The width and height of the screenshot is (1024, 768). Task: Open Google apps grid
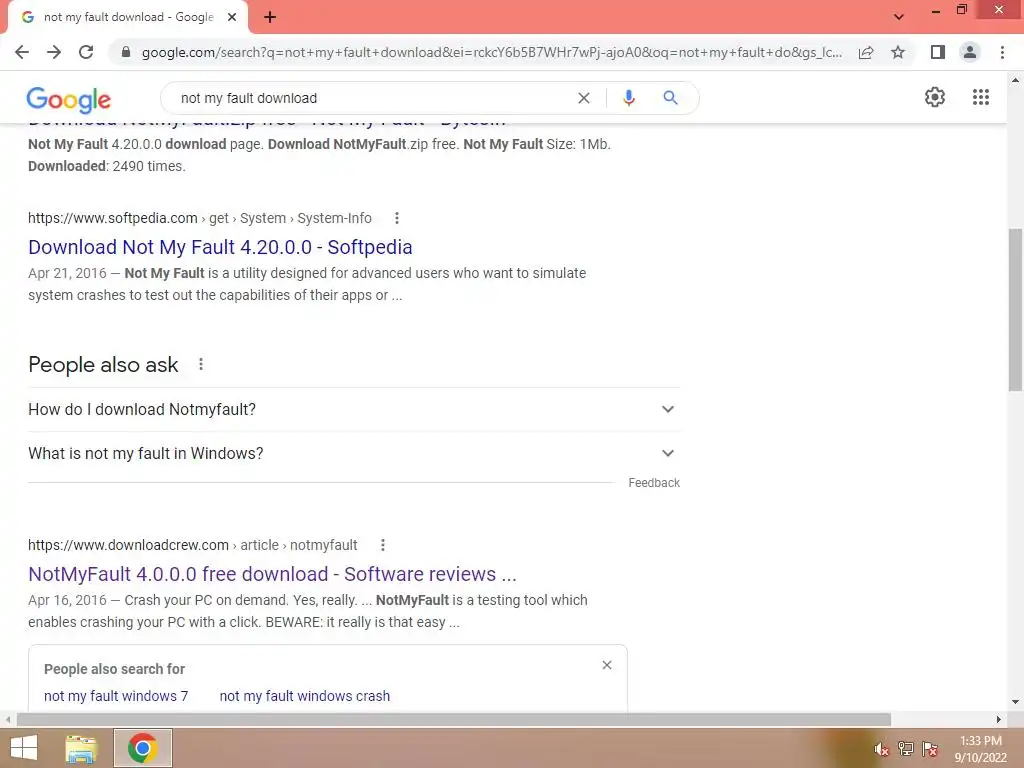(x=980, y=97)
